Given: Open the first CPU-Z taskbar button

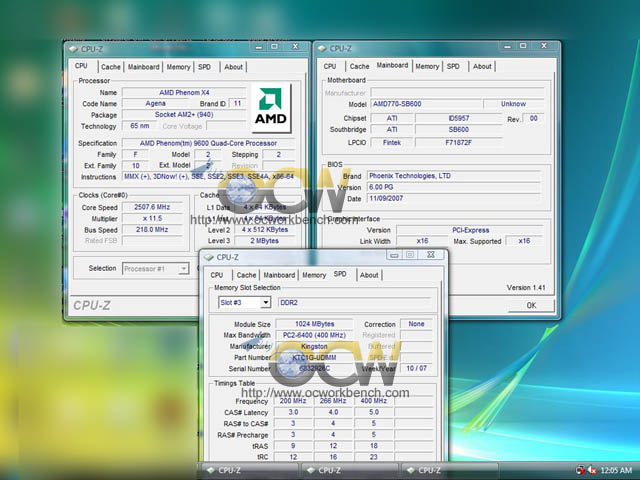Looking at the screenshot, I should tap(249, 471).
